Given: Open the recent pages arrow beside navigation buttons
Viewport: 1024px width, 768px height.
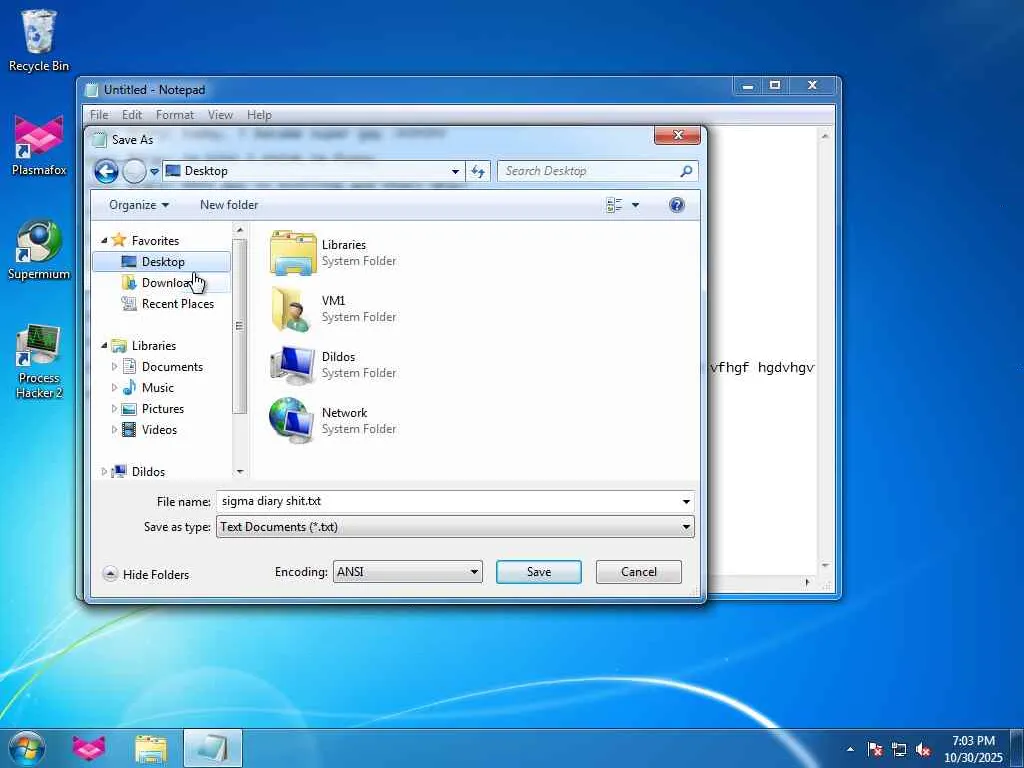Looking at the screenshot, I should click(x=154, y=171).
